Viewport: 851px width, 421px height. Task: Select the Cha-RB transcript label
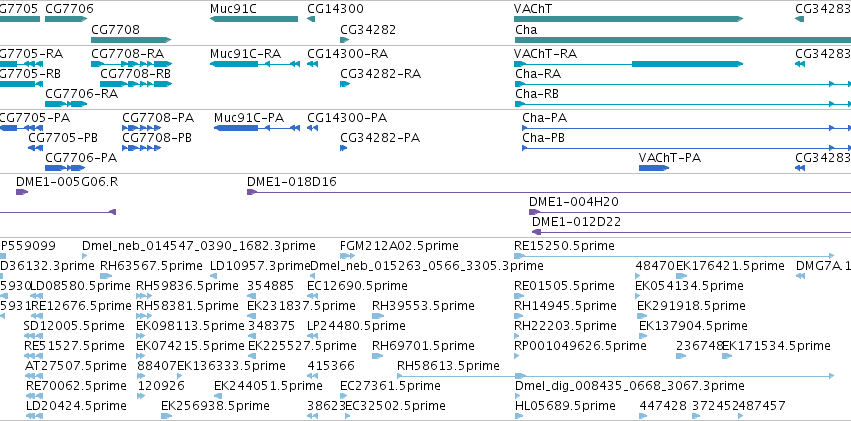pos(537,94)
